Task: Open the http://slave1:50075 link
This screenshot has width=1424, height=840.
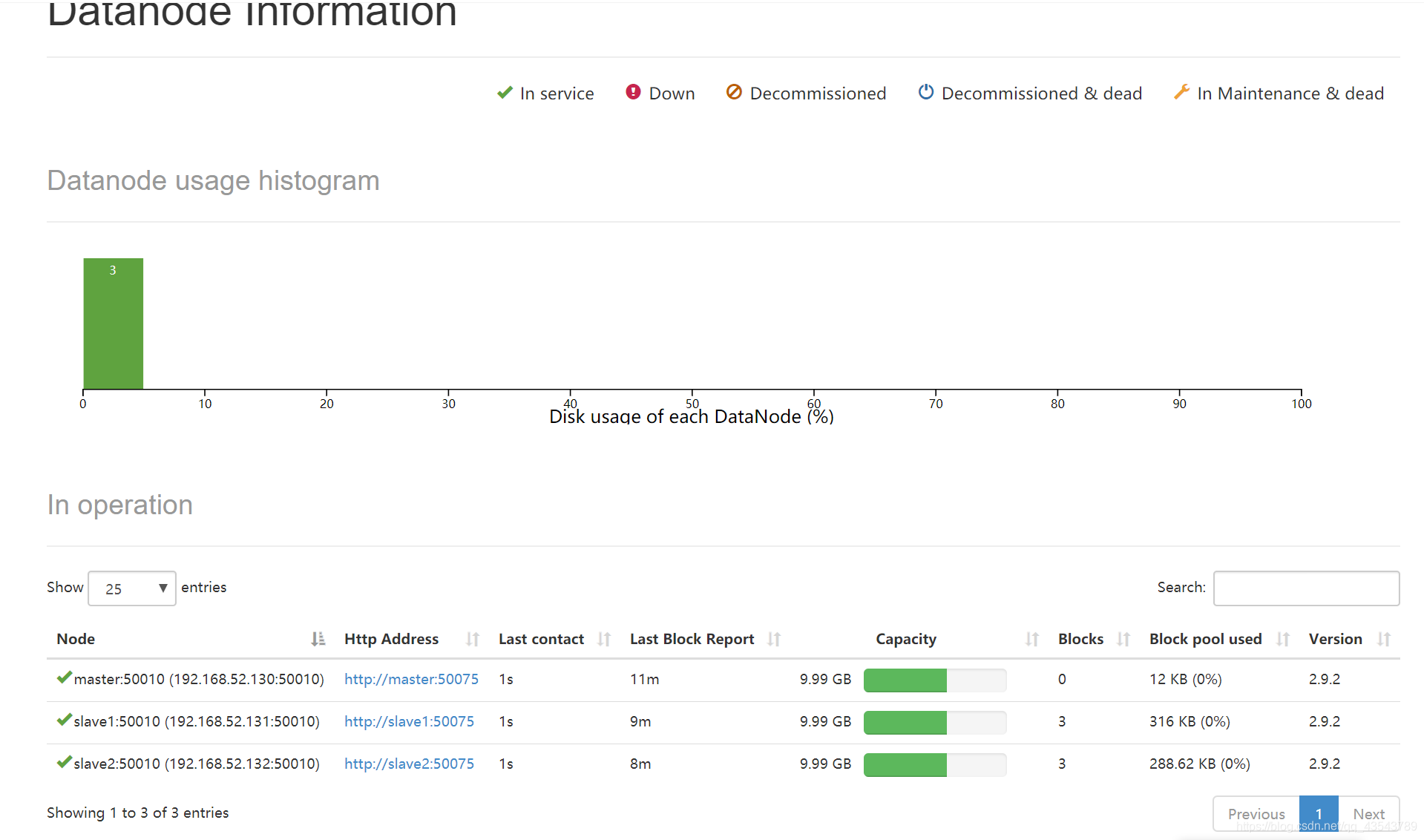Action: [x=409, y=721]
